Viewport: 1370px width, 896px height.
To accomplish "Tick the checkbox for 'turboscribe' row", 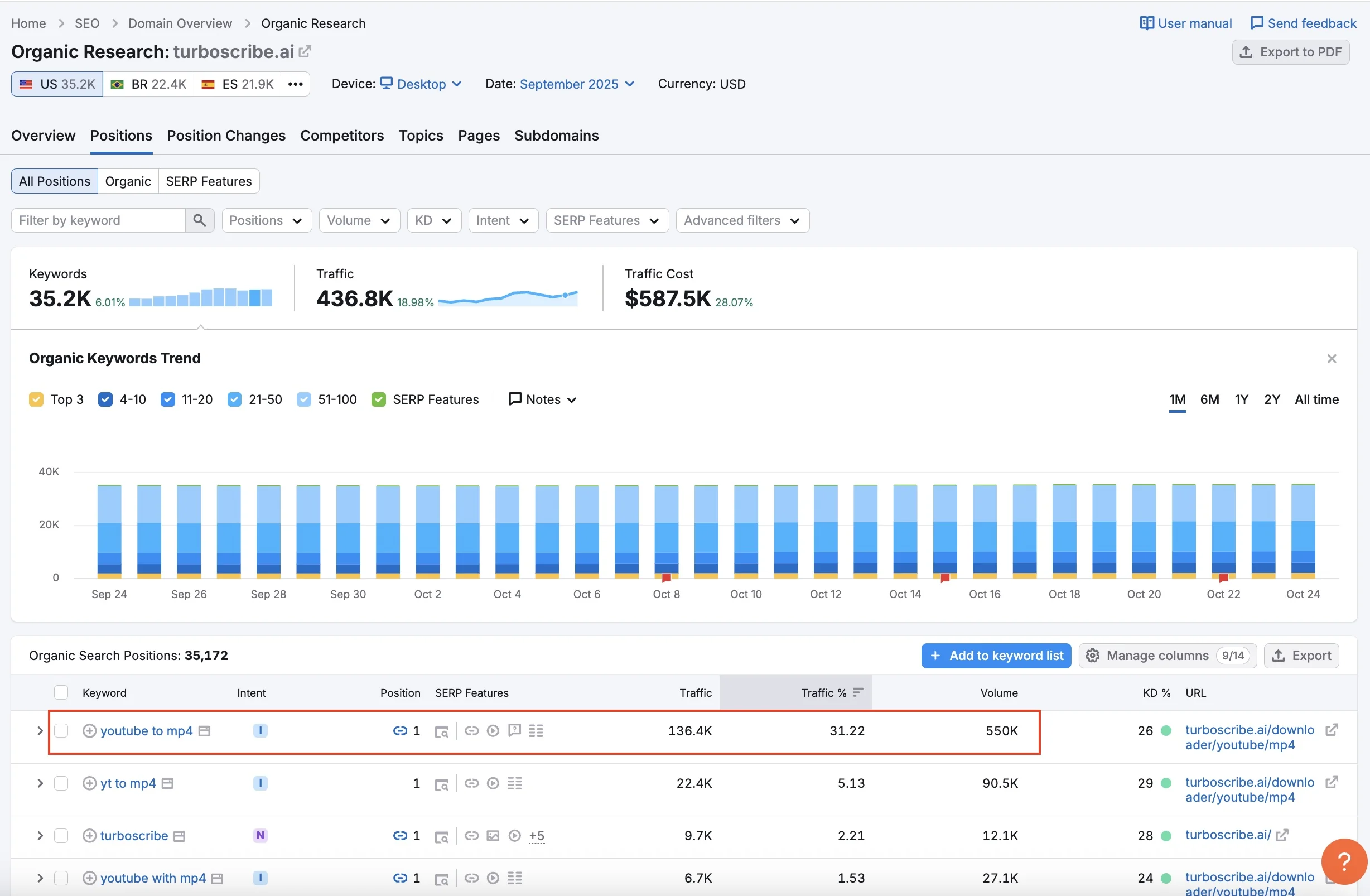I will pyautogui.click(x=61, y=836).
